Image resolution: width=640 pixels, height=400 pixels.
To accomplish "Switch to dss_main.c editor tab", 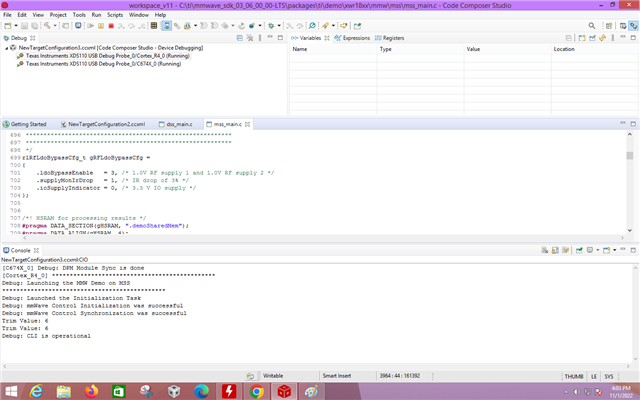I will 176,124.
